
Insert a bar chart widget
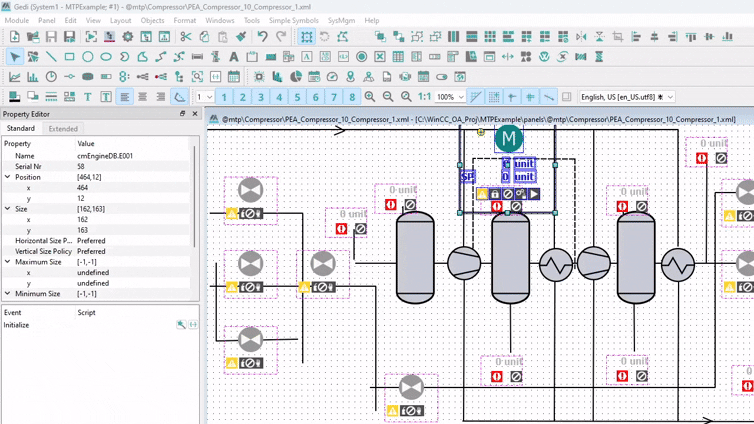(x=33, y=77)
